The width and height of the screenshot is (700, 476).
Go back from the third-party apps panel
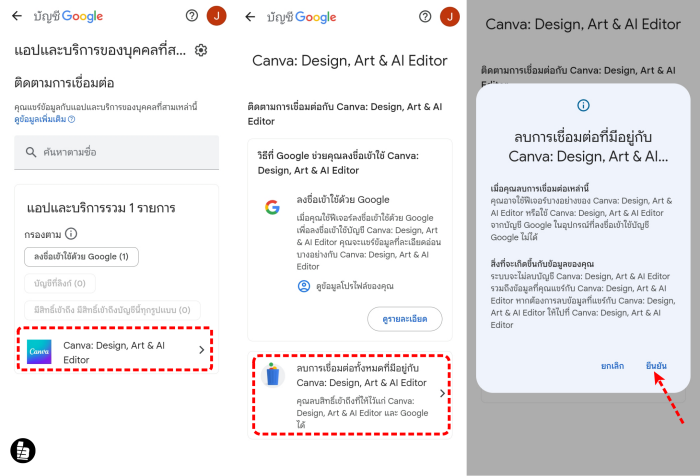tap(17, 16)
